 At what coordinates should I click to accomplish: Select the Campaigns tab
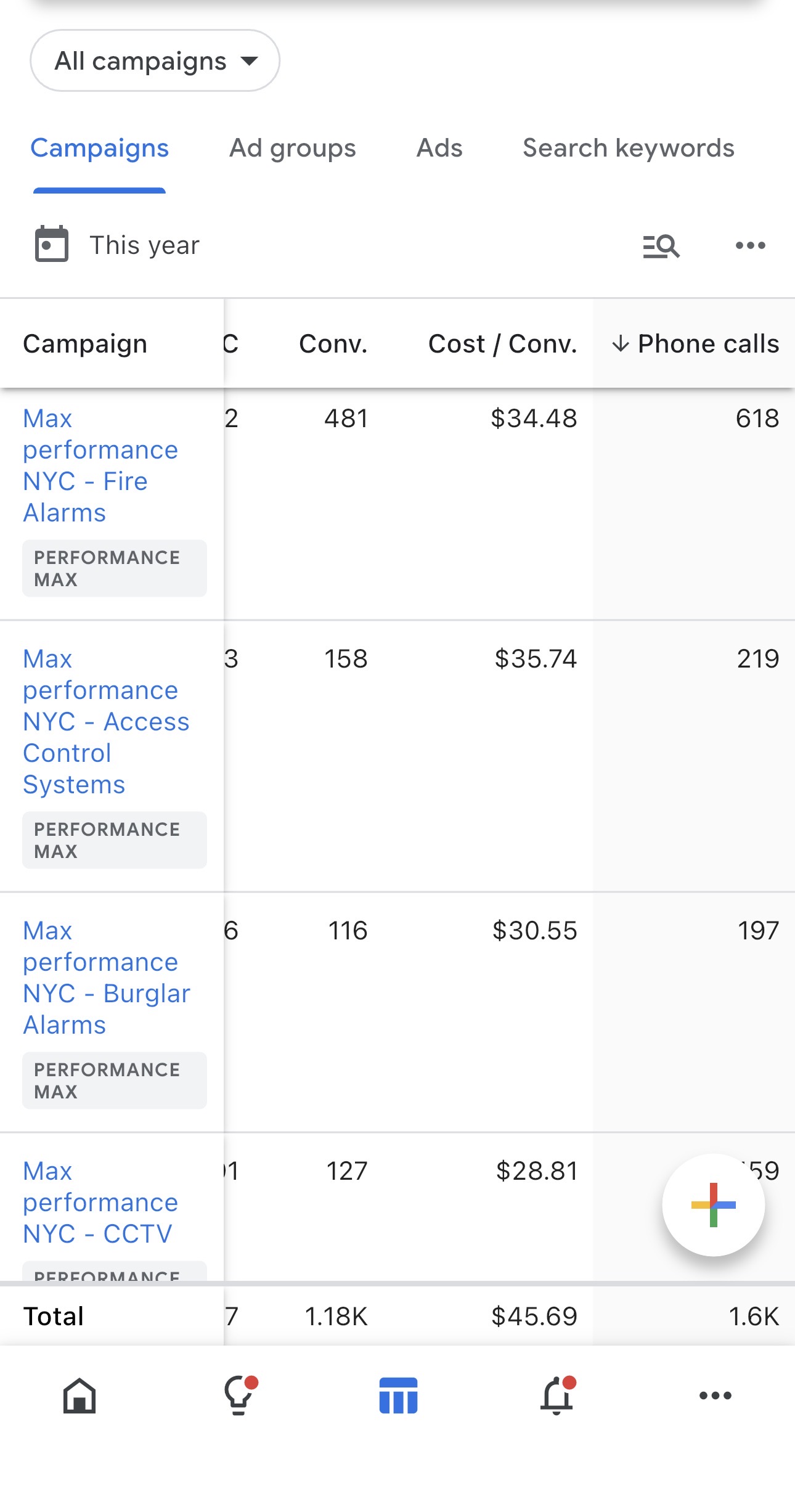pyautogui.click(x=99, y=149)
